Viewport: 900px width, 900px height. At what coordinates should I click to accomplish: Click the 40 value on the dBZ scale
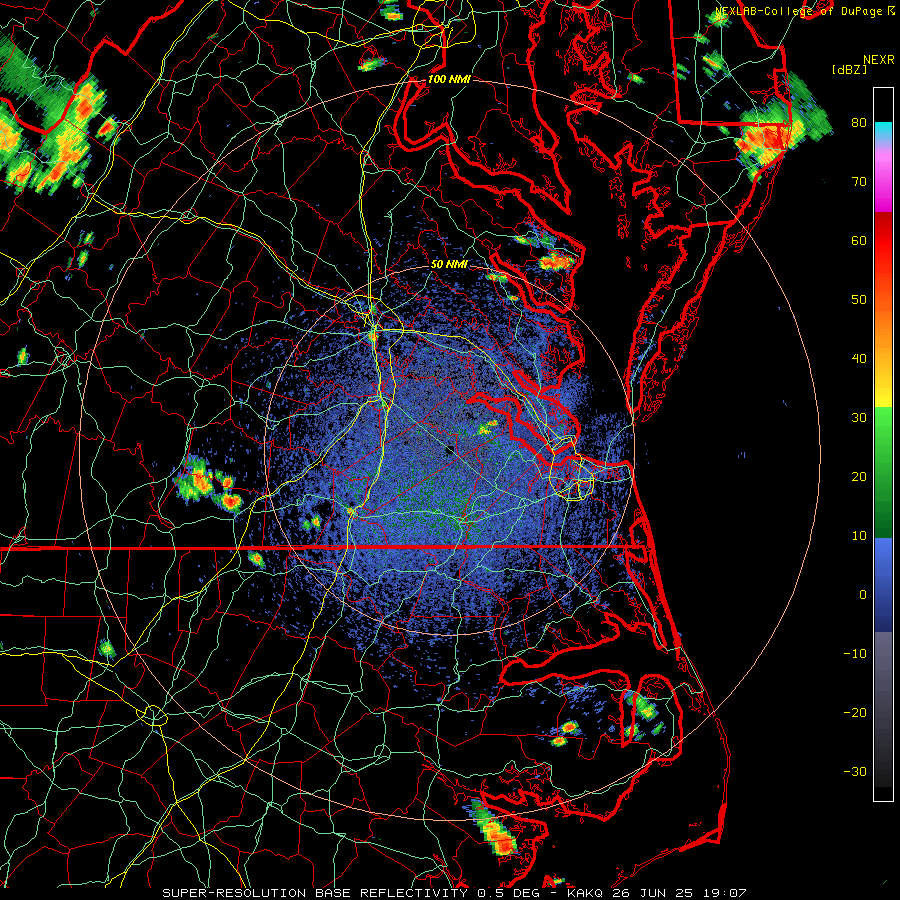coord(859,359)
